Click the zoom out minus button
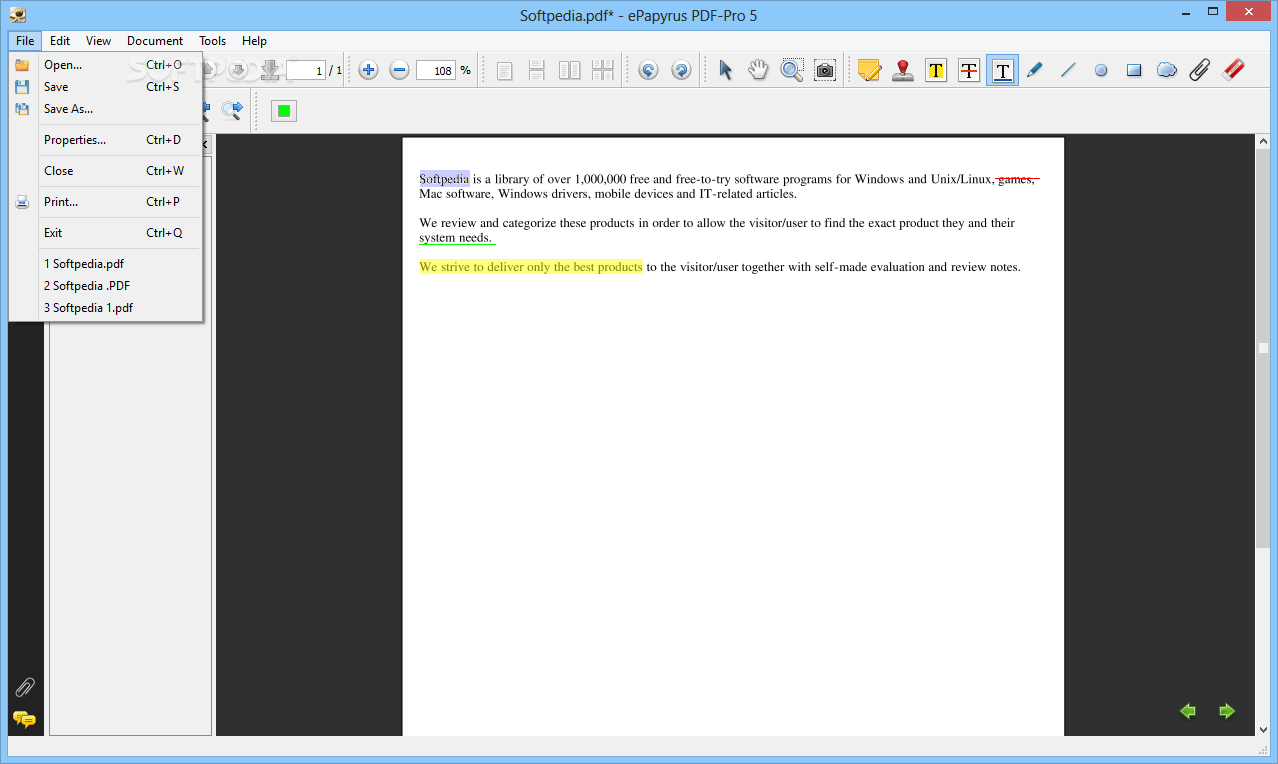Screen dimensions: 1278x764 [399, 70]
